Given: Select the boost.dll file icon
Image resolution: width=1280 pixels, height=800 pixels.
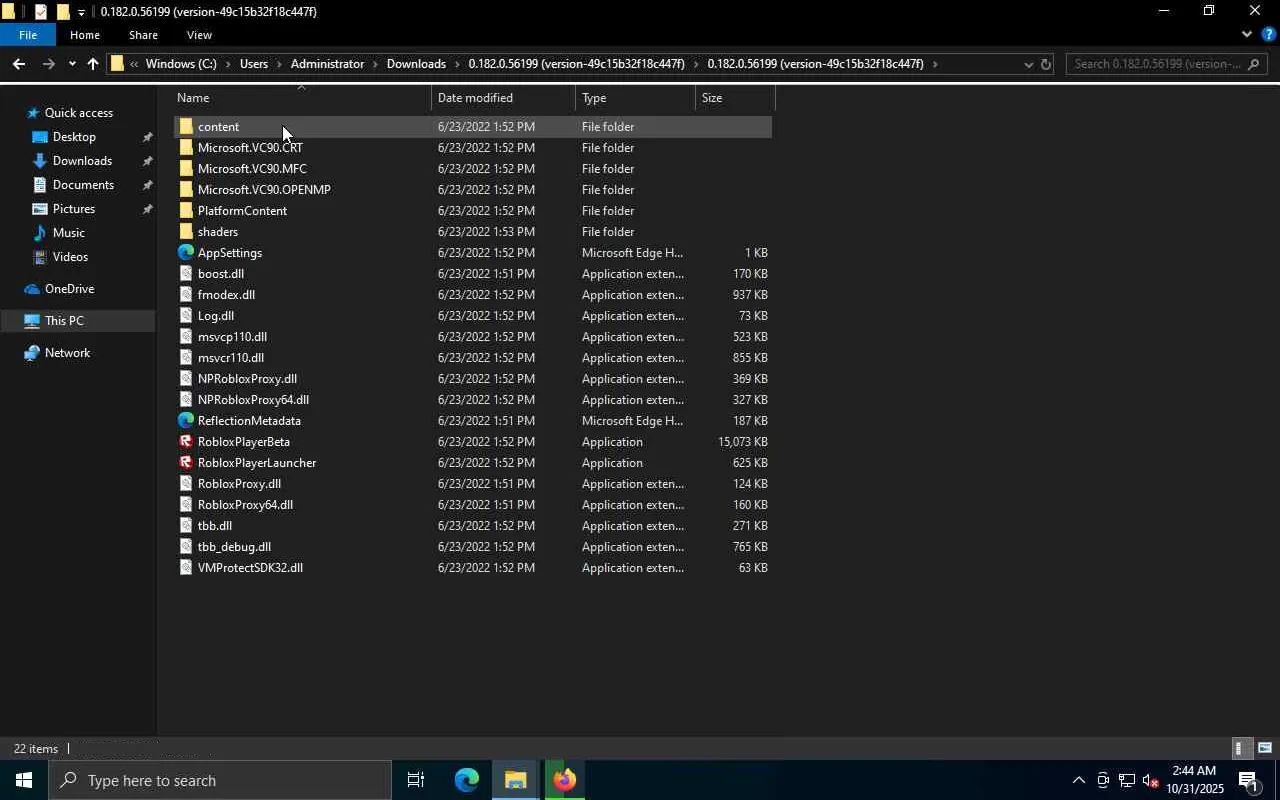Looking at the screenshot, I should point(186,274).
